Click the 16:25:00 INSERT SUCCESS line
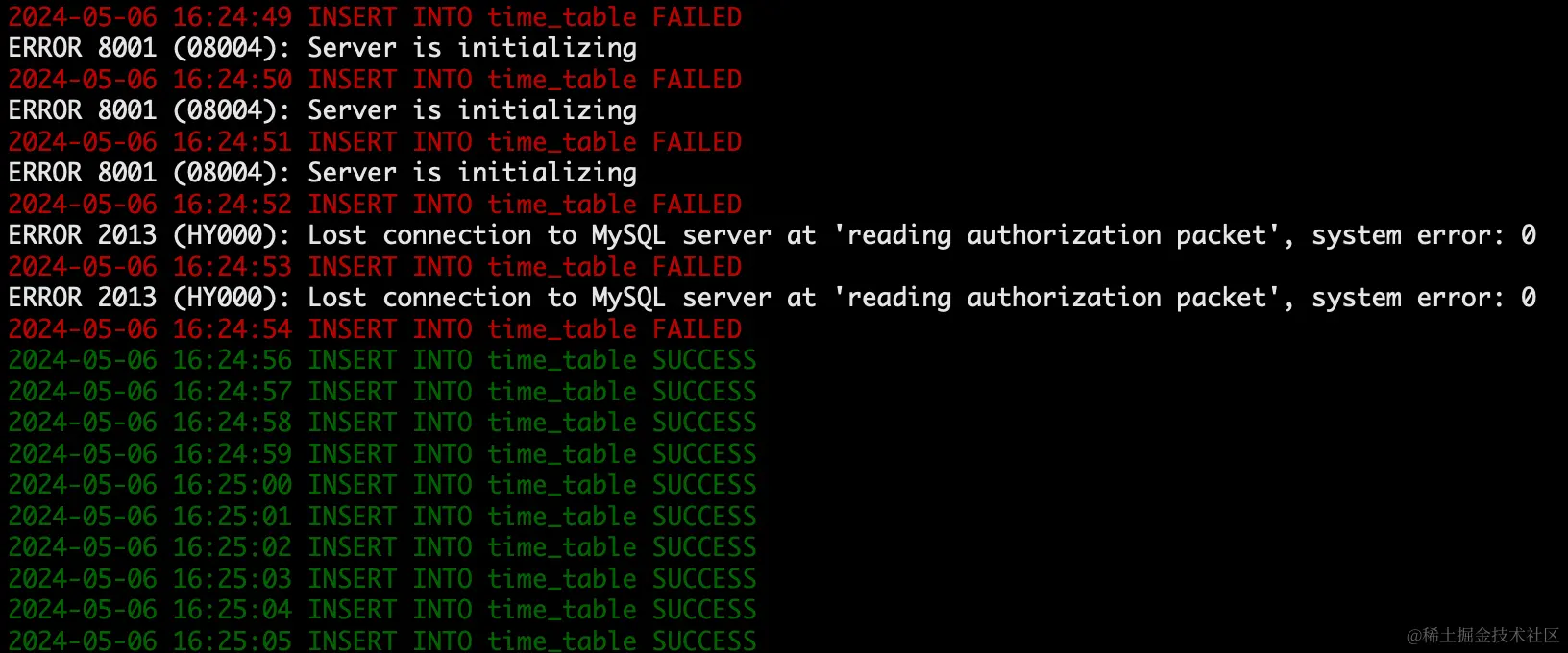Screen dimensions: 1568x653 [382, 485]
